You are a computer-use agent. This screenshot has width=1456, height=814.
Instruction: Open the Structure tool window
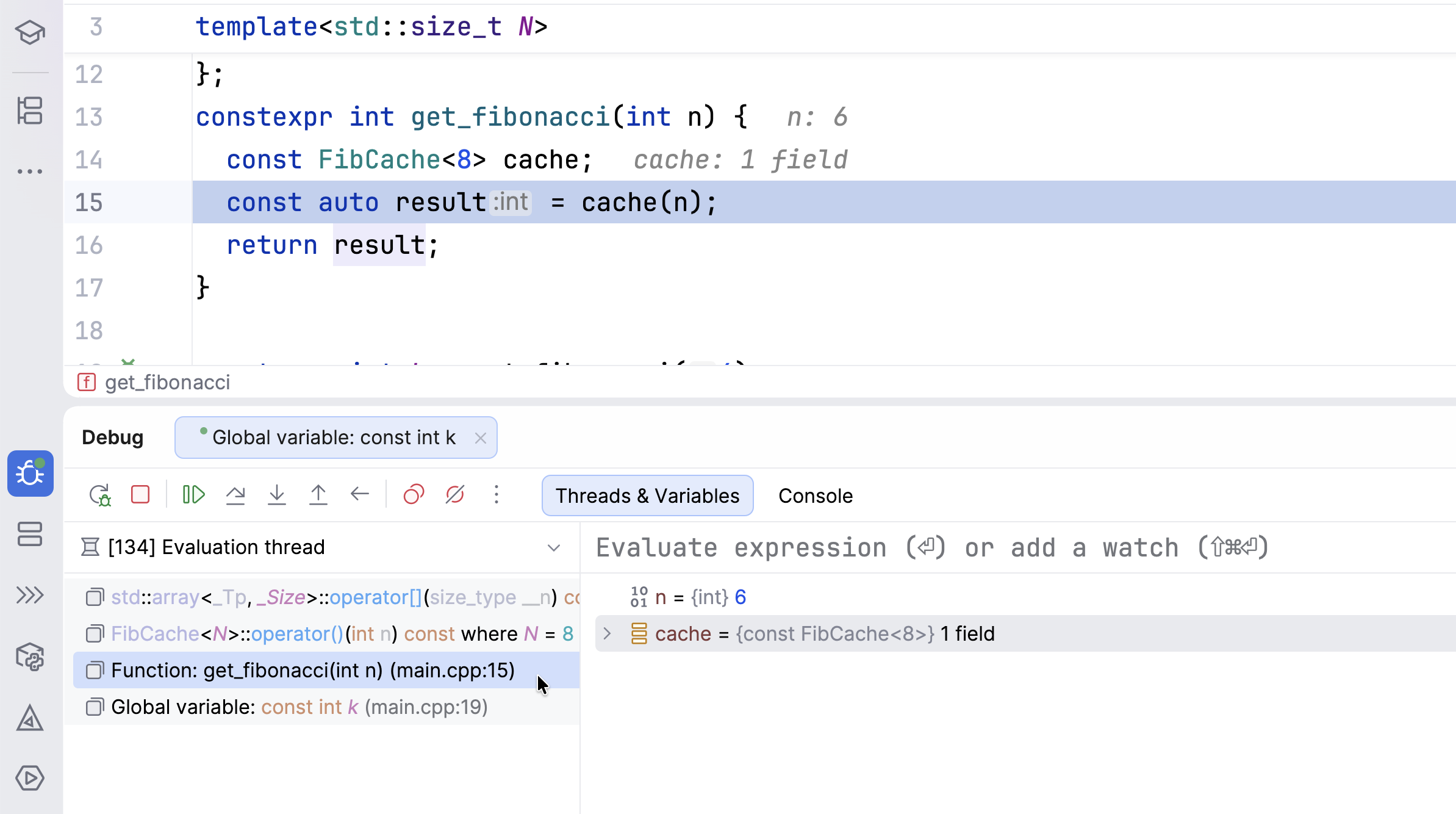(30, 111)
